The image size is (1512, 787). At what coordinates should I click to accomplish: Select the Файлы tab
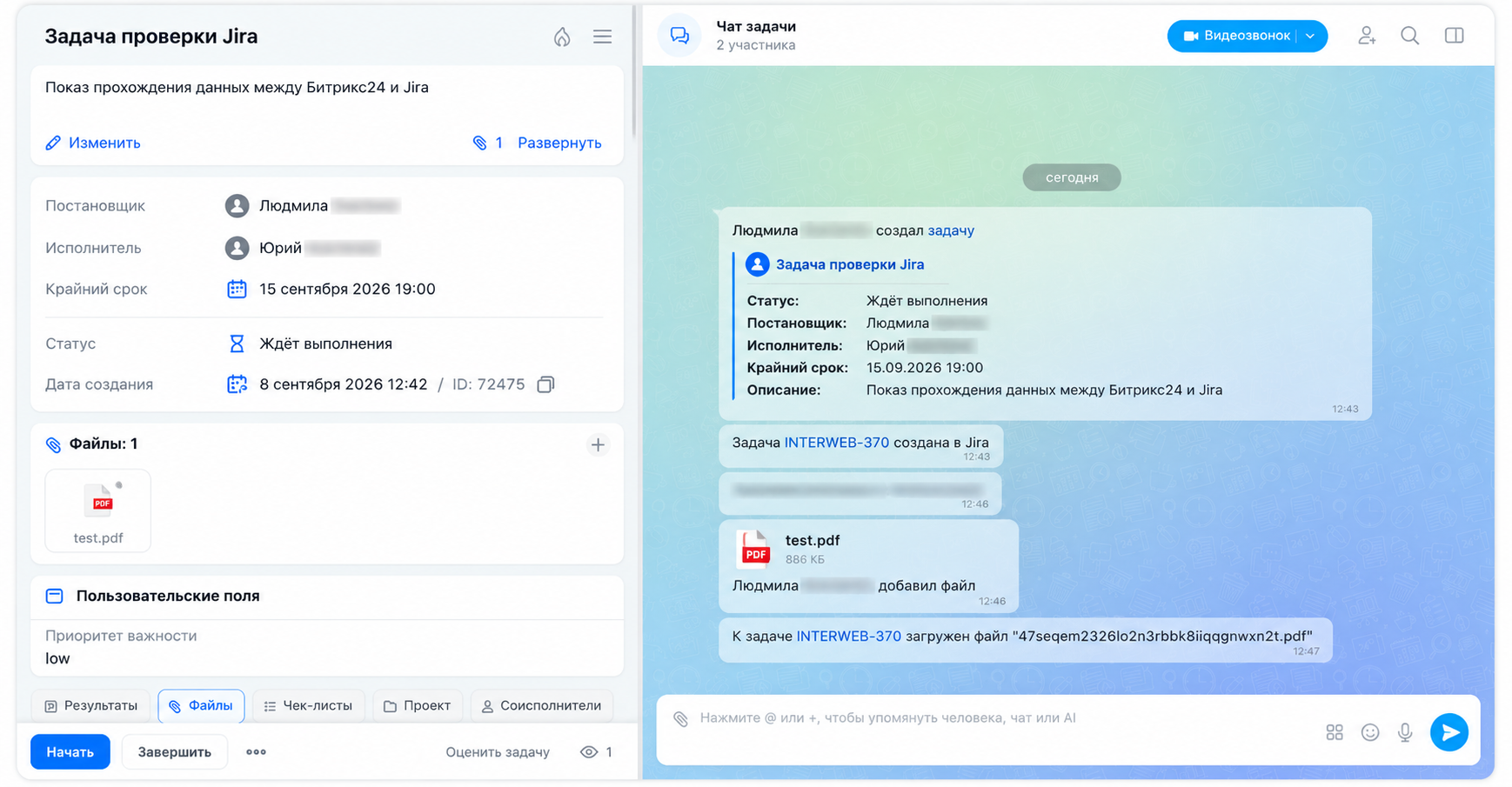point(201,706)
